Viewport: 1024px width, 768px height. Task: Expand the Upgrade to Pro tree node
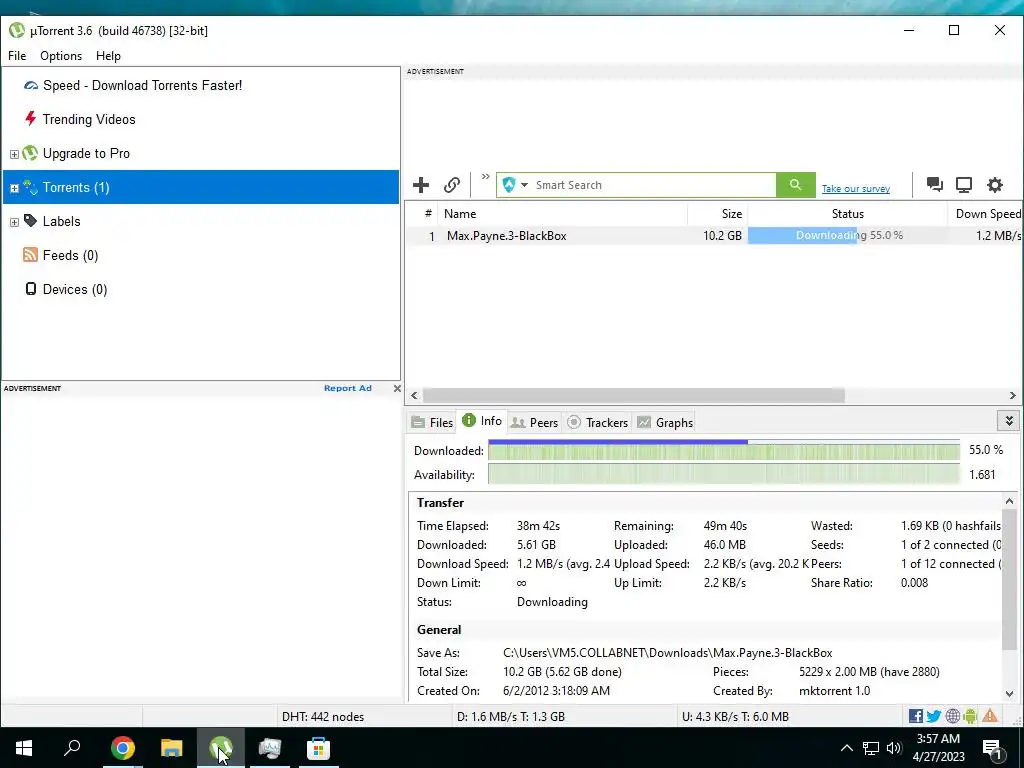[14, 154]
